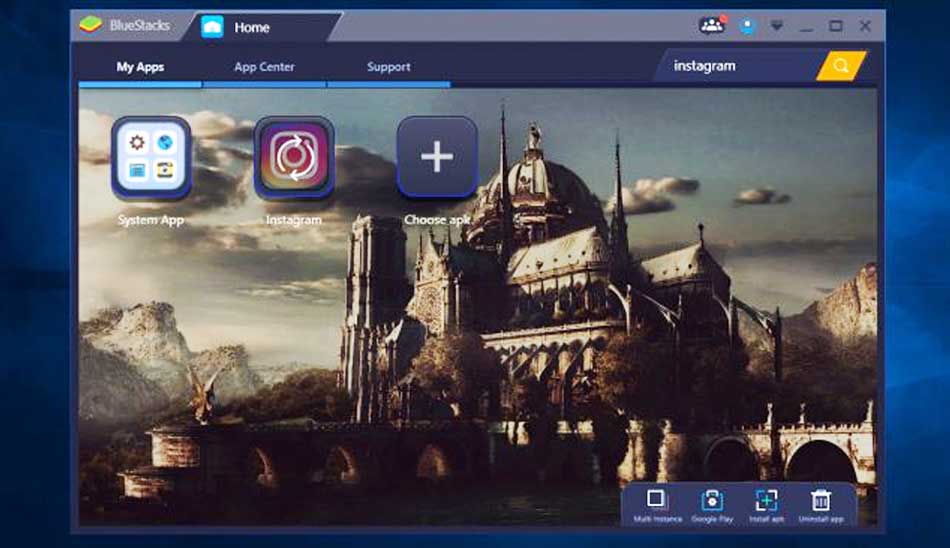Maximize the BlueStacks window
Viewport: 950px width, 548px height.
point(836,26)
